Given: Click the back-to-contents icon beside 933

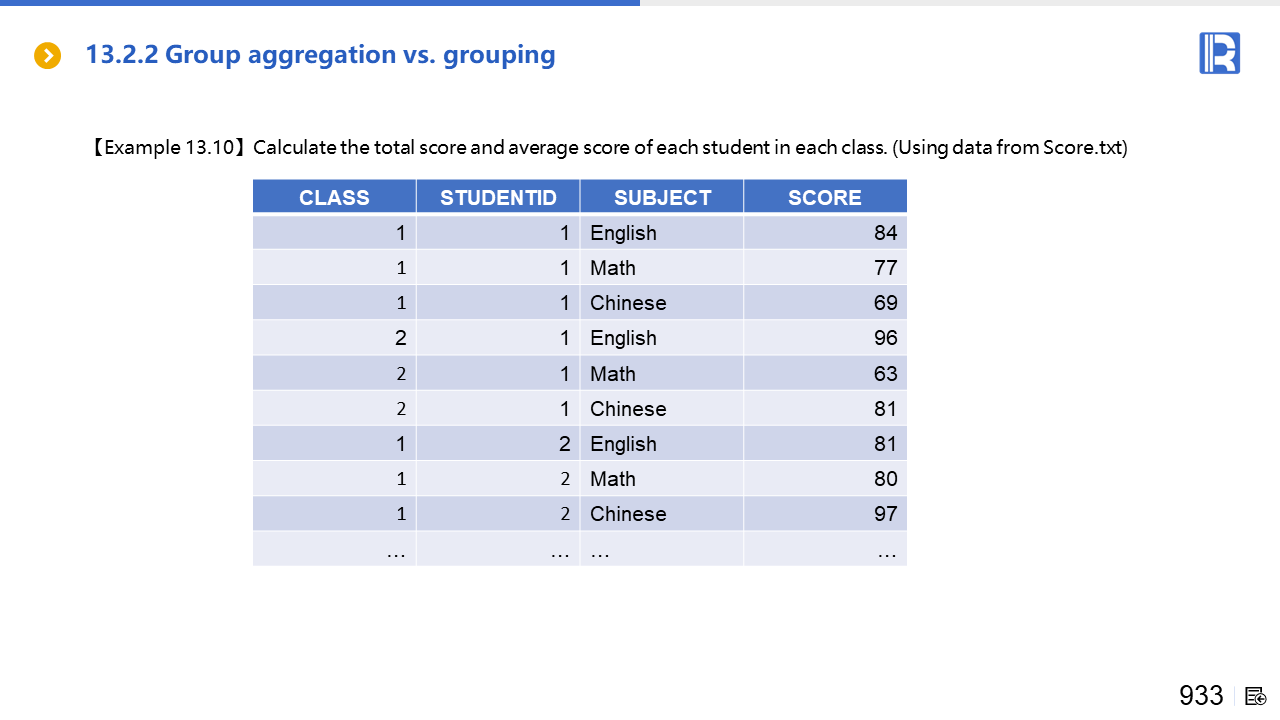Looking at the screenshot, I should 1256,696.
